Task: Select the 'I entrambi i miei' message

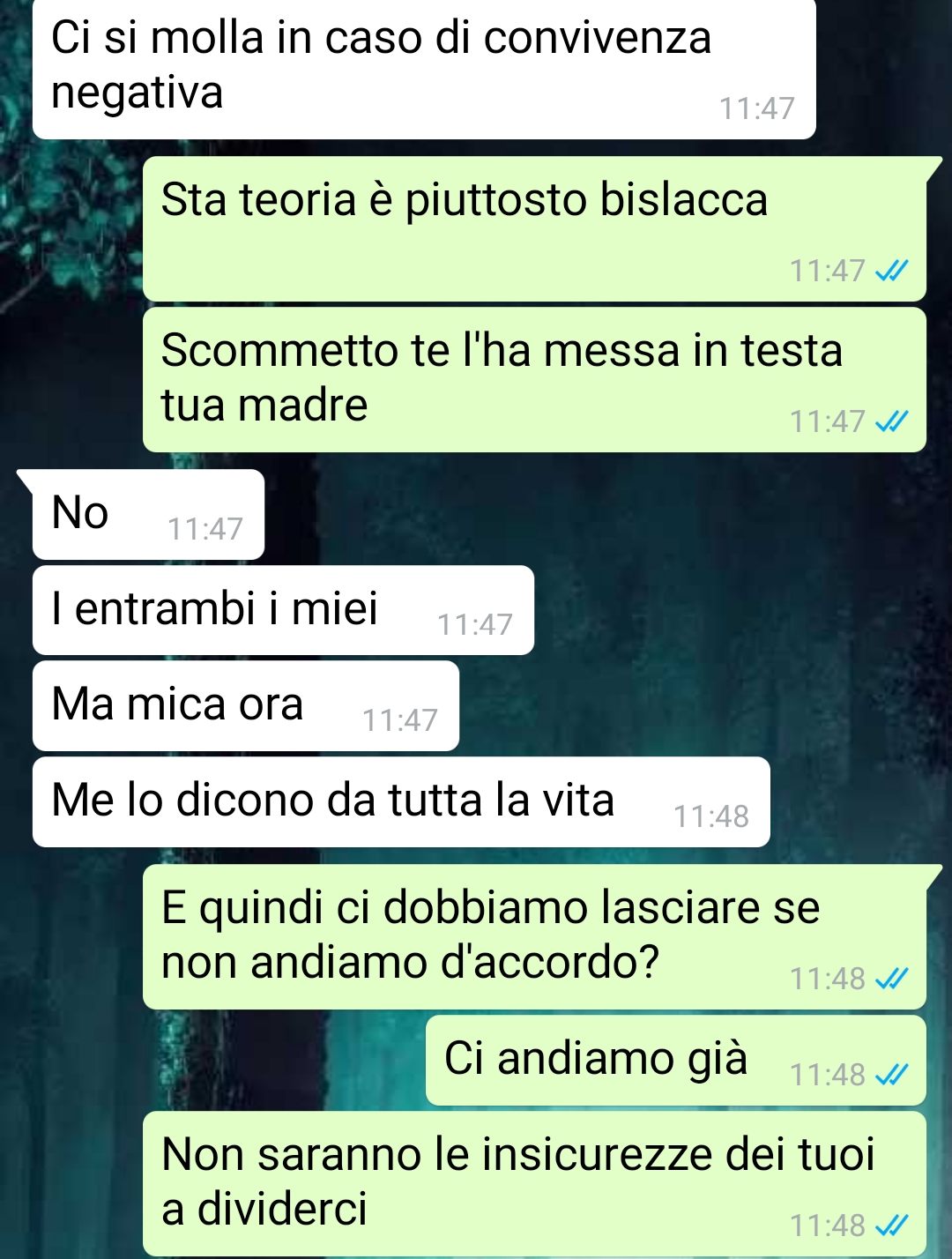Action: 283,610
